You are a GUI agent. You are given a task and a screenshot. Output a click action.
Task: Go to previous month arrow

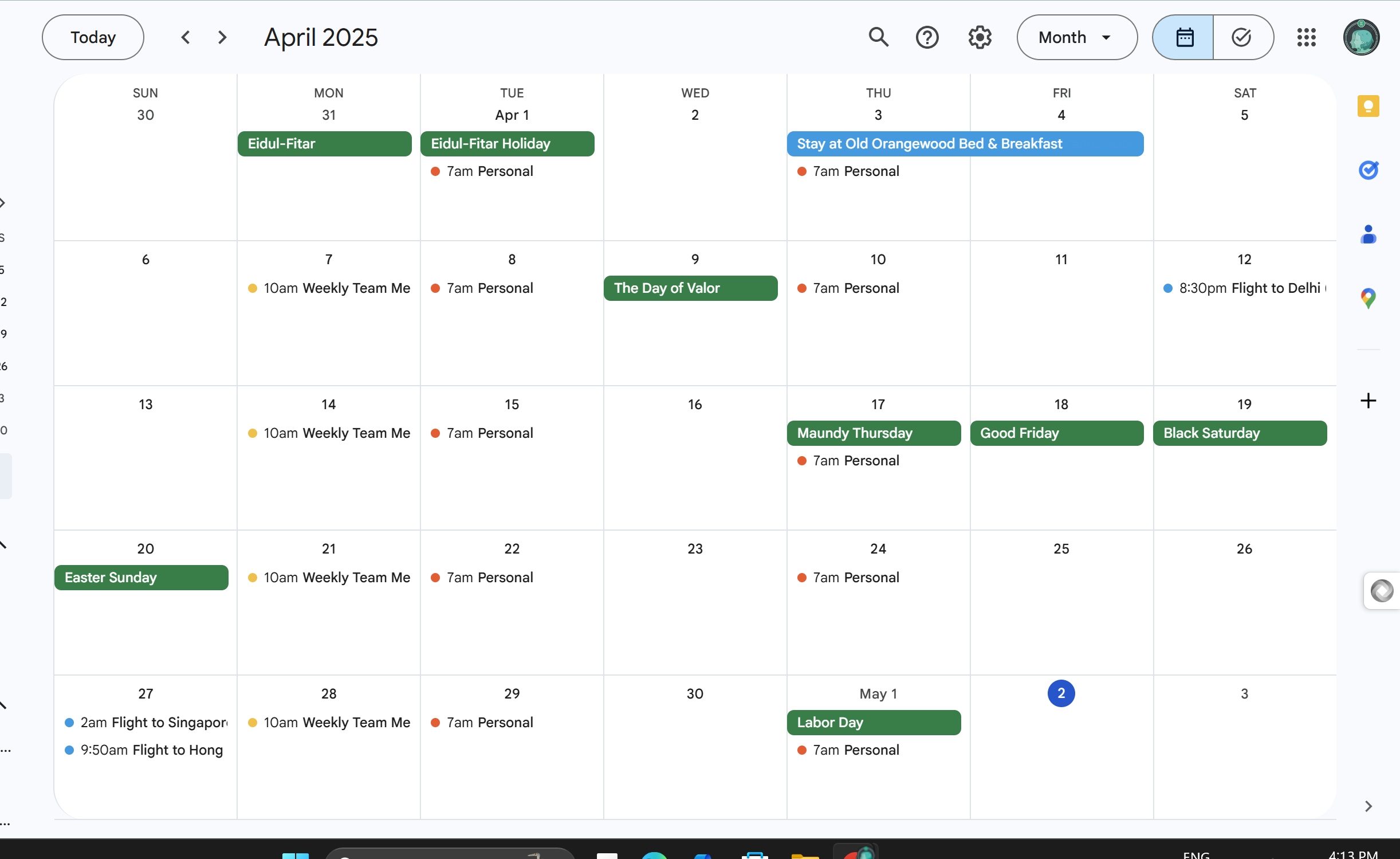185,37
